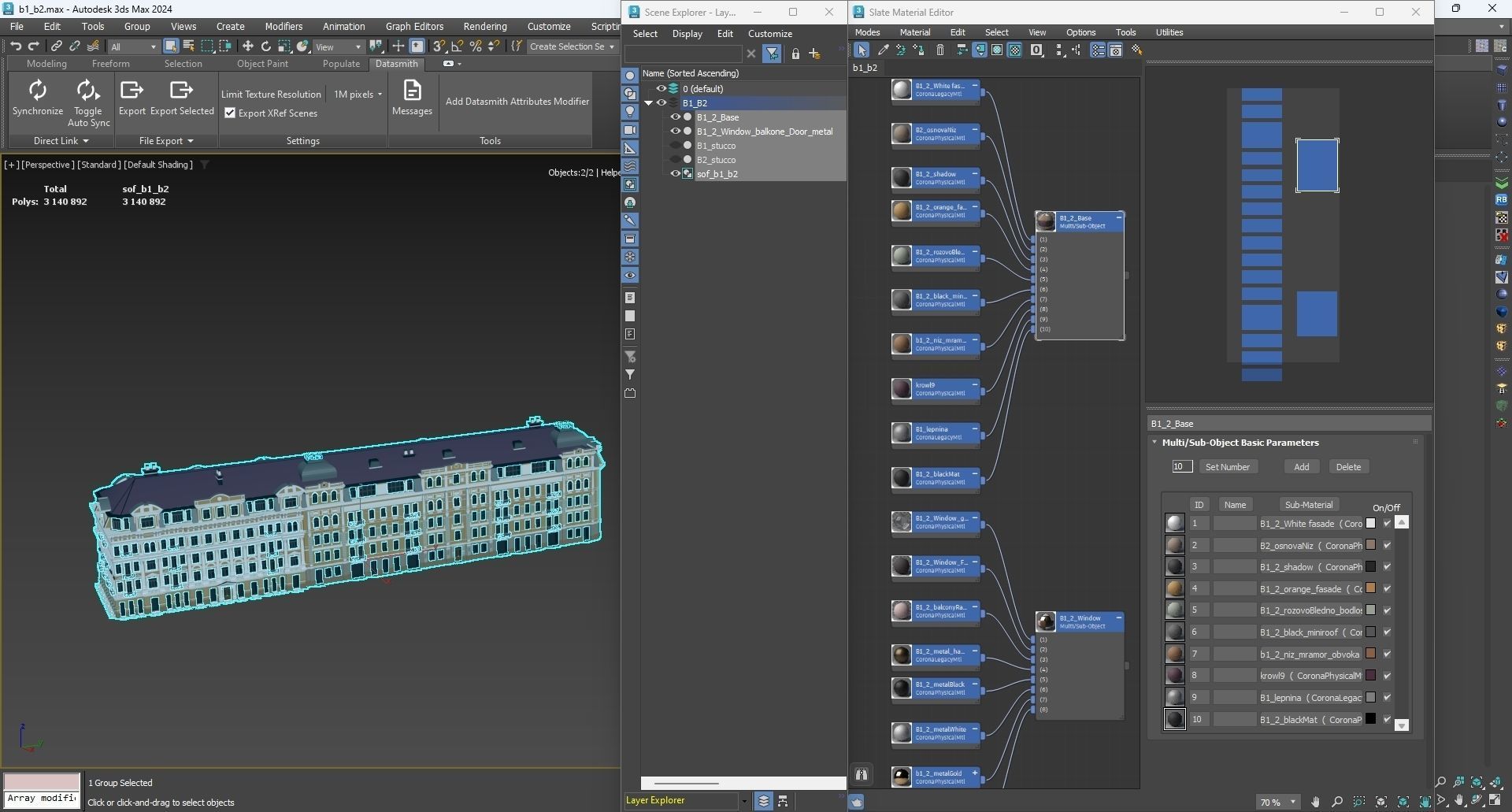Click the Toggle Auto Sync icon

pos(88,91)
